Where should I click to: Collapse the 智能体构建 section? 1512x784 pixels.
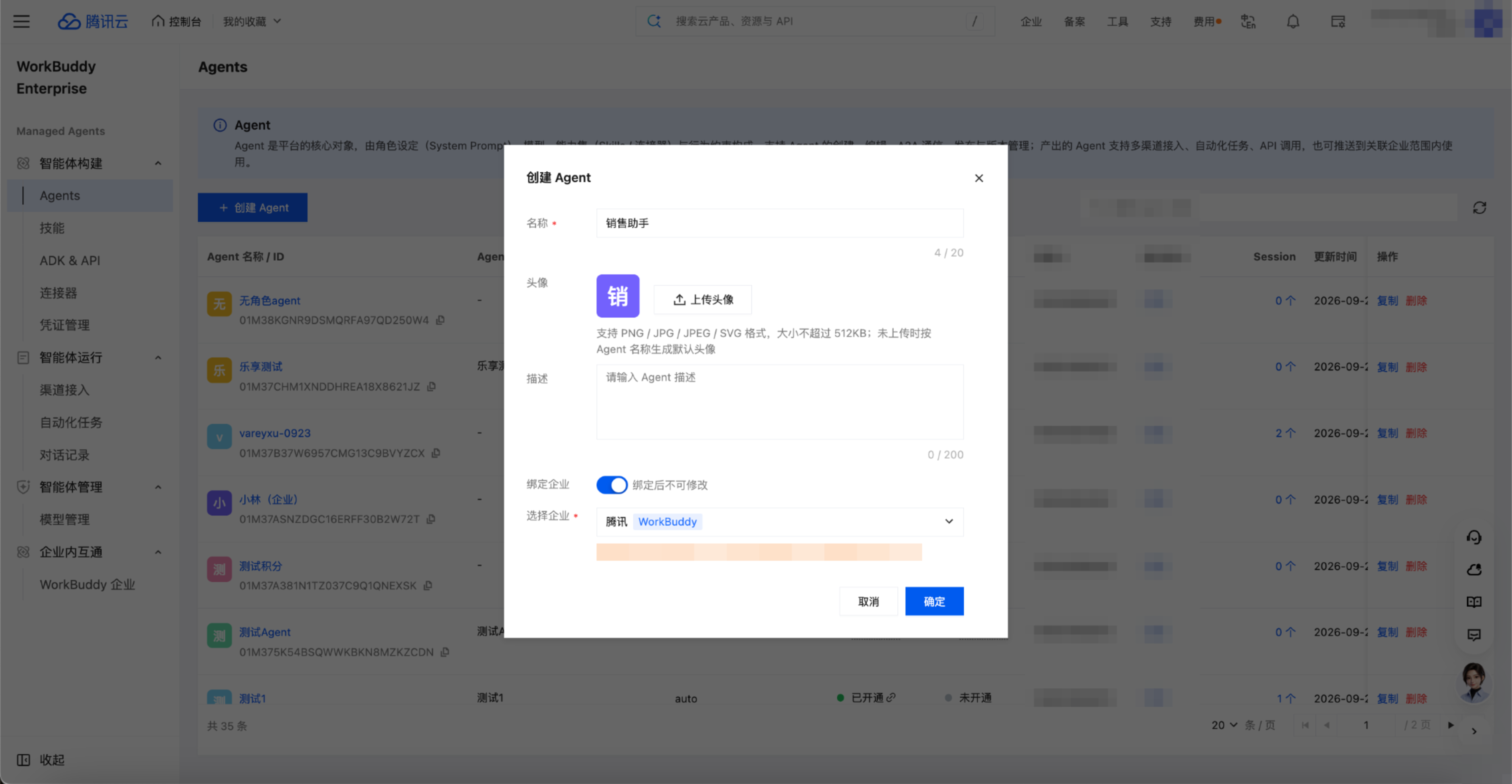click(x=158, y=163)
